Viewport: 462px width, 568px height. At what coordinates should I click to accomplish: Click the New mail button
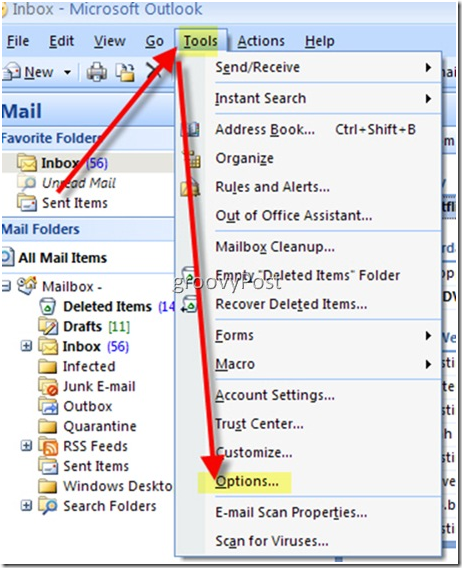pyautogui.click(x=28, y=72)
